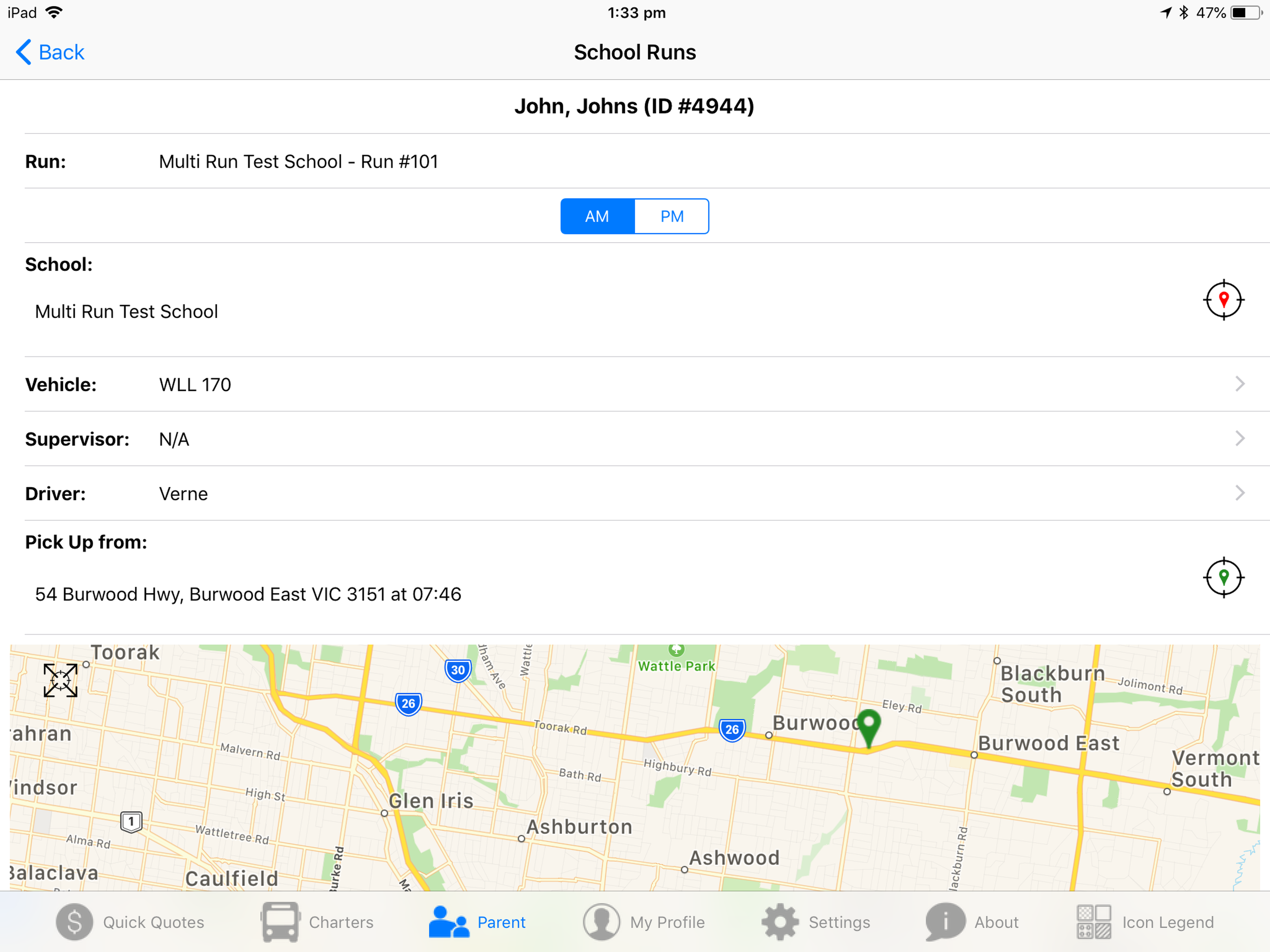Viewport: 1270px width, 952px height.
Task: Click the Wattle Park map label
Action: (x=677, y=666)
